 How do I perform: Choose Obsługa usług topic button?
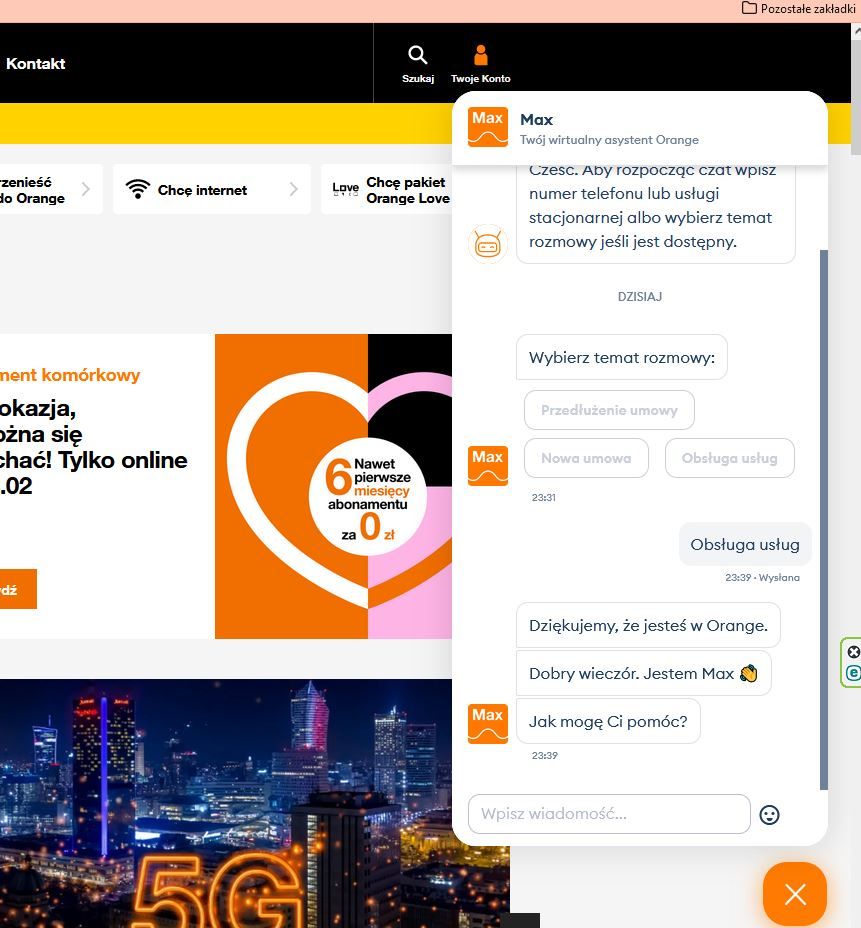tap(729, 458)
